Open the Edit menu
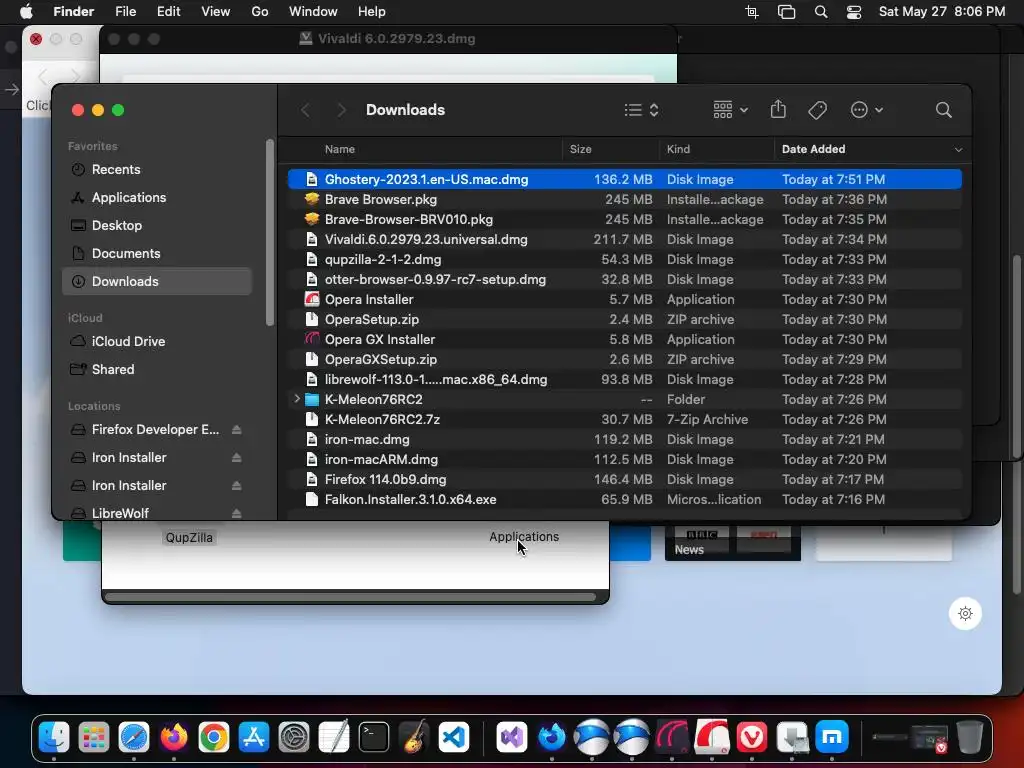The width and height of the screenshot is (1024, 768). pos(168,12)
